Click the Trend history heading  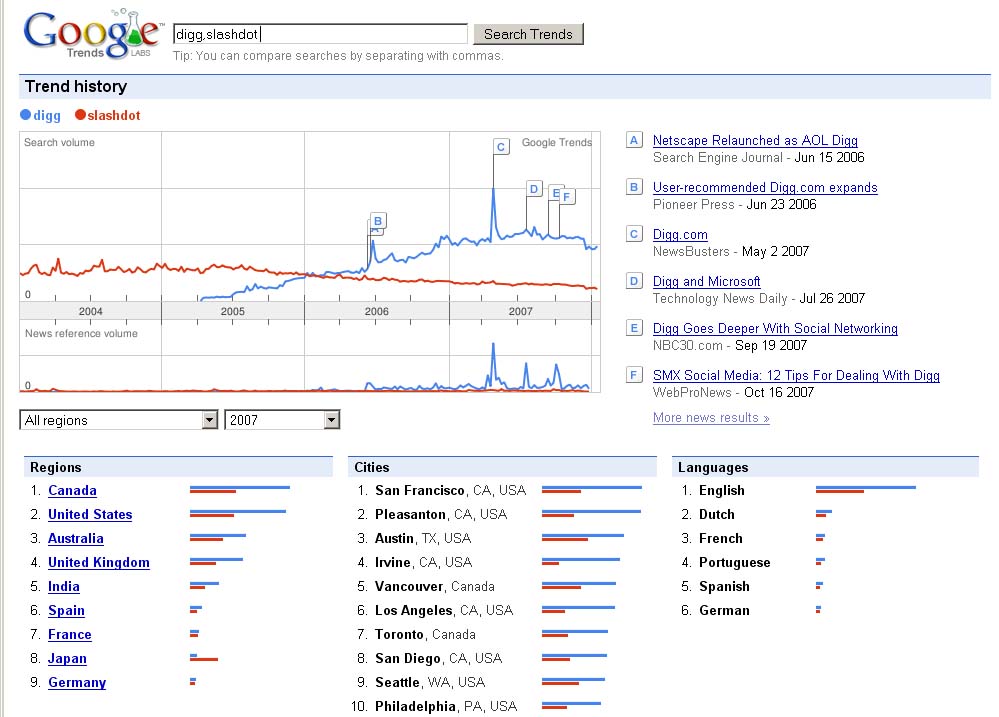[x=76, y=86]
